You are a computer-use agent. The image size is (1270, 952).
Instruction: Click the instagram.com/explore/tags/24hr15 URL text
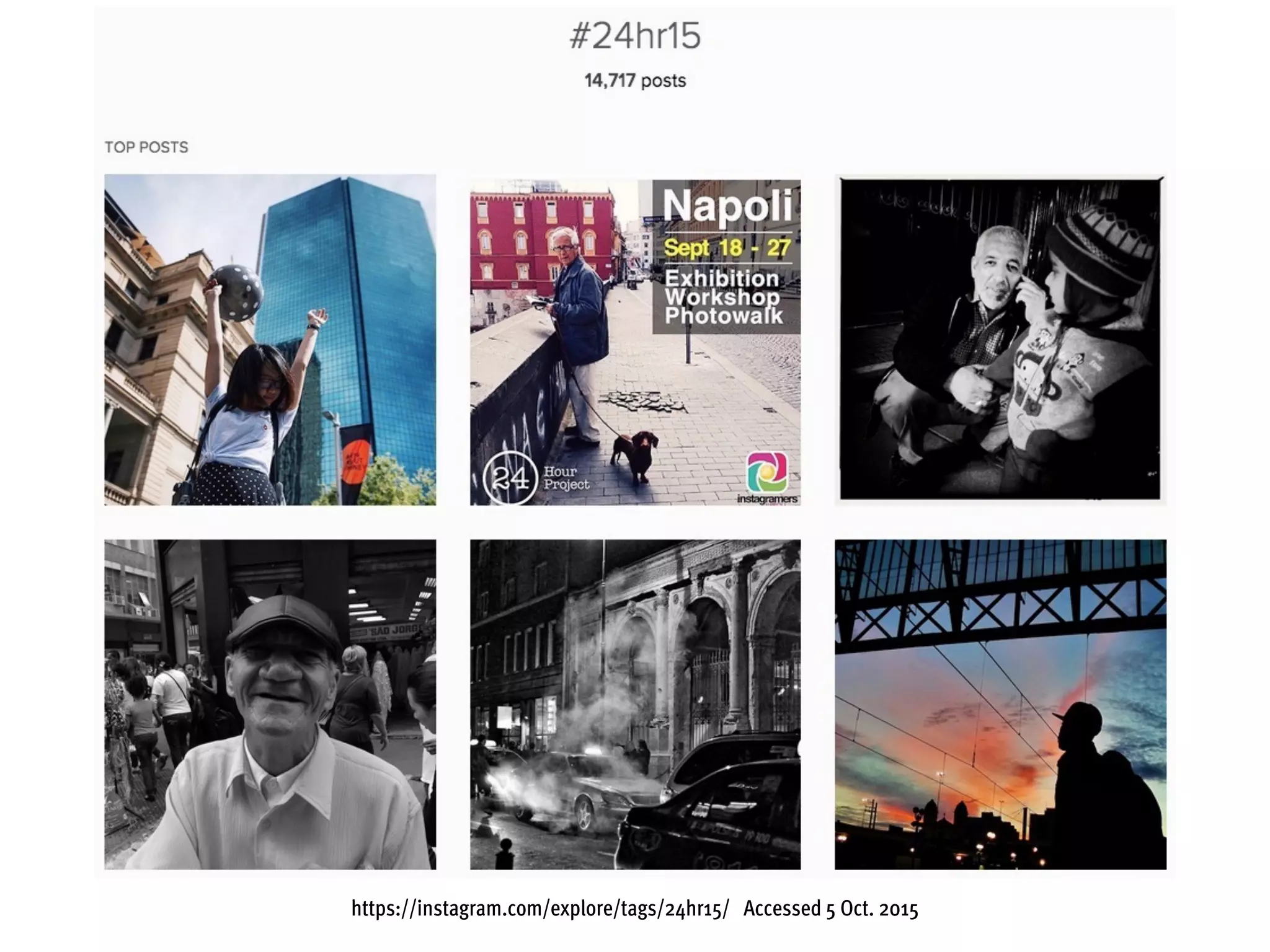pos(540,909)
